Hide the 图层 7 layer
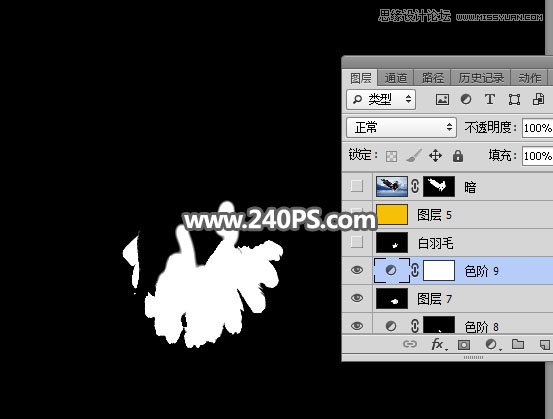 coord(357,298)
